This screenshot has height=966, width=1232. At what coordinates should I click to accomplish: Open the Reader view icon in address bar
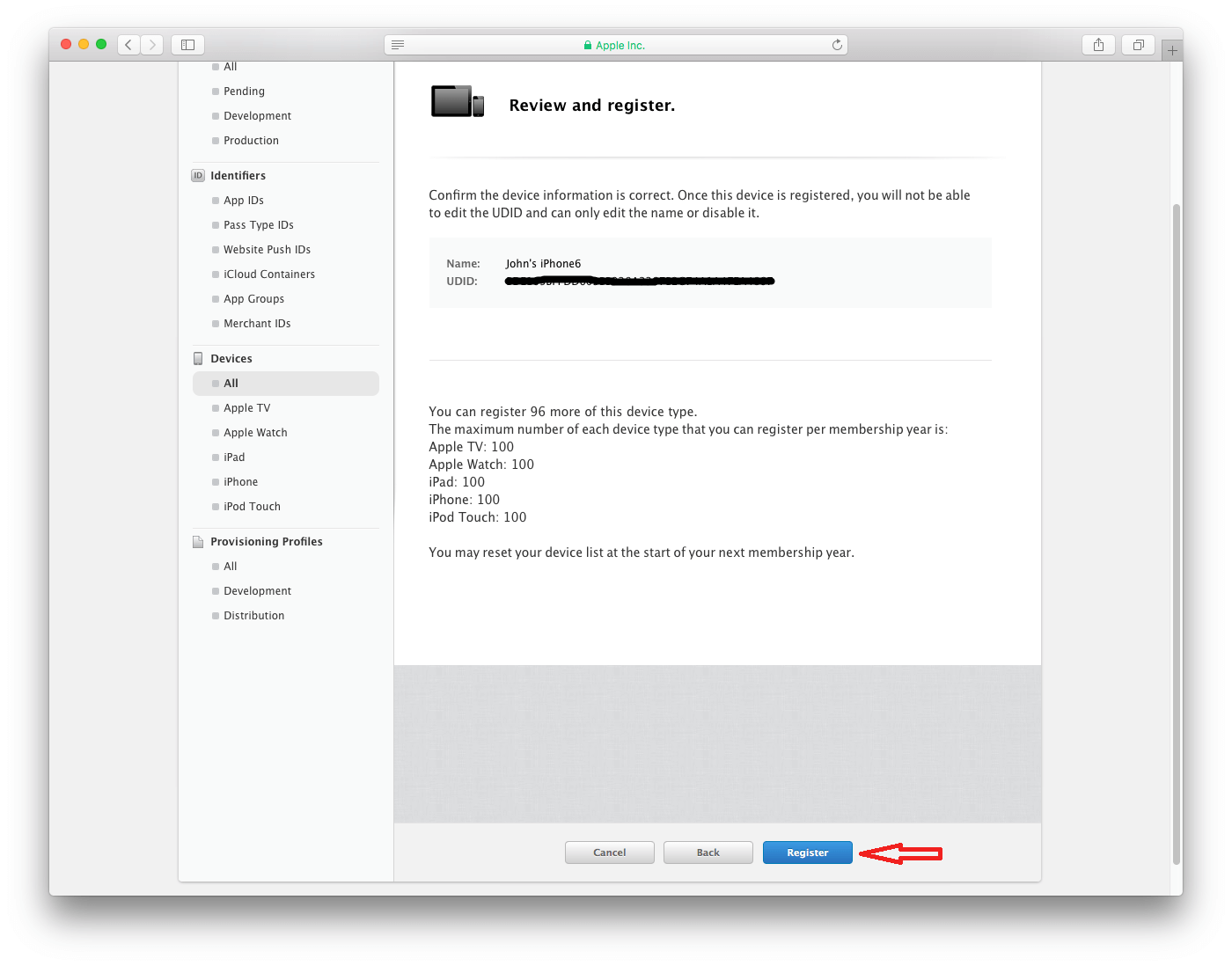(398, 45)
